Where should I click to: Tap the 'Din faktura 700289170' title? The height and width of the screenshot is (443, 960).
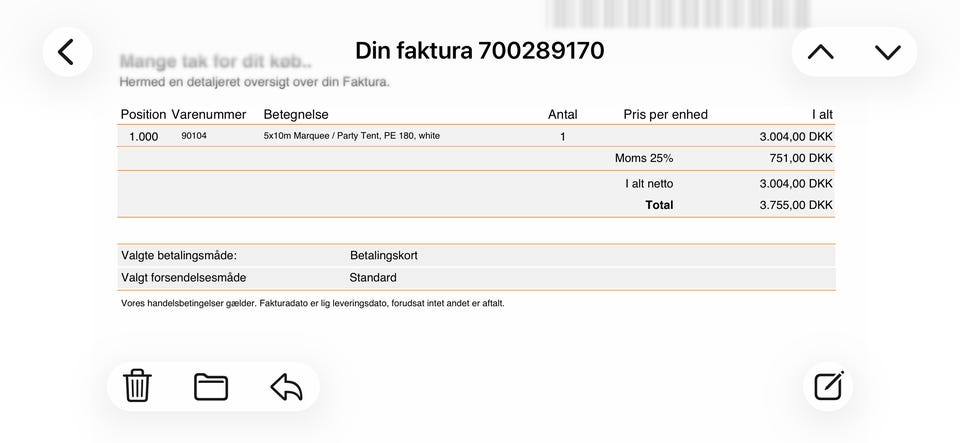(x=479, y=51)
